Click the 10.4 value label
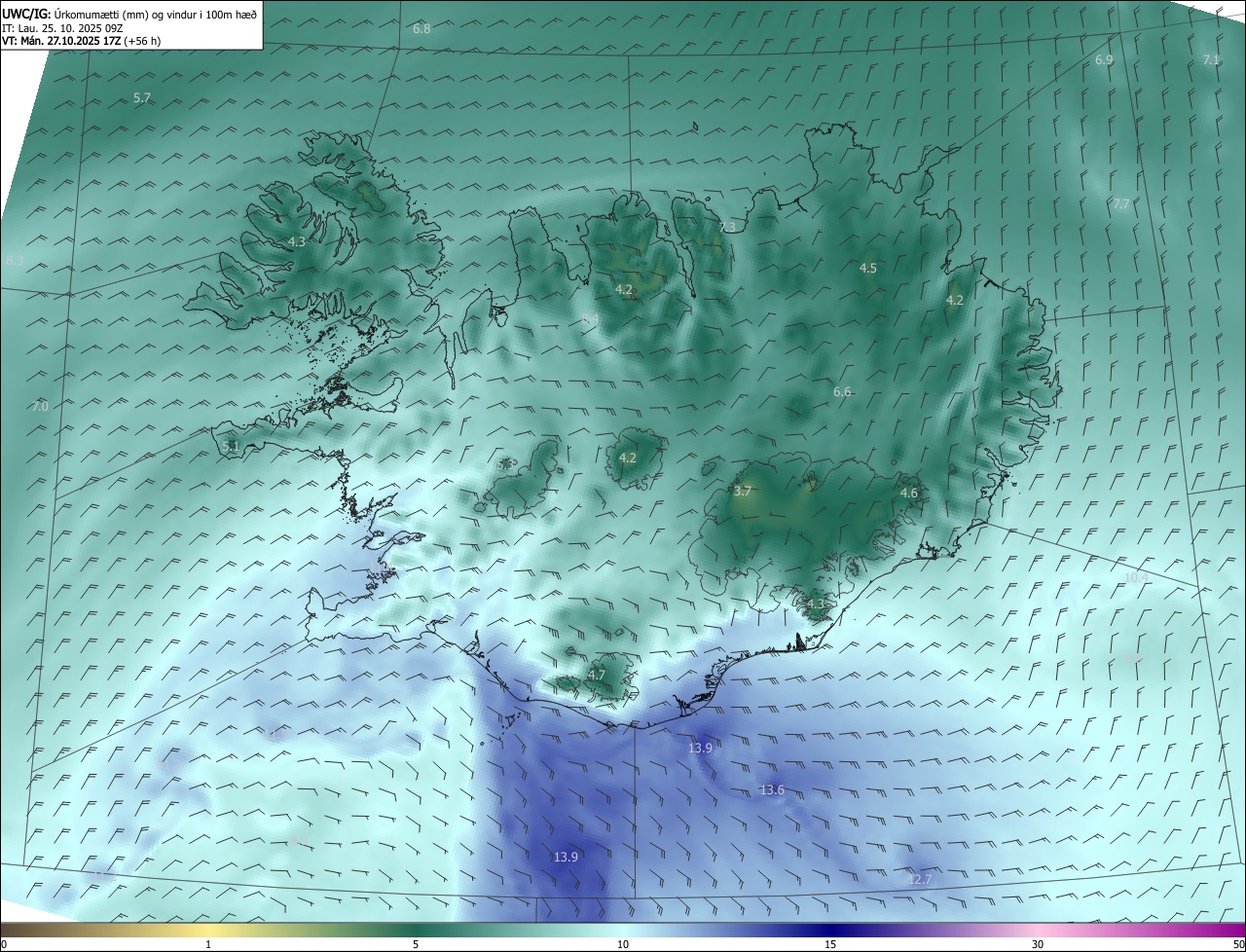 click(x=1136, y=577)
